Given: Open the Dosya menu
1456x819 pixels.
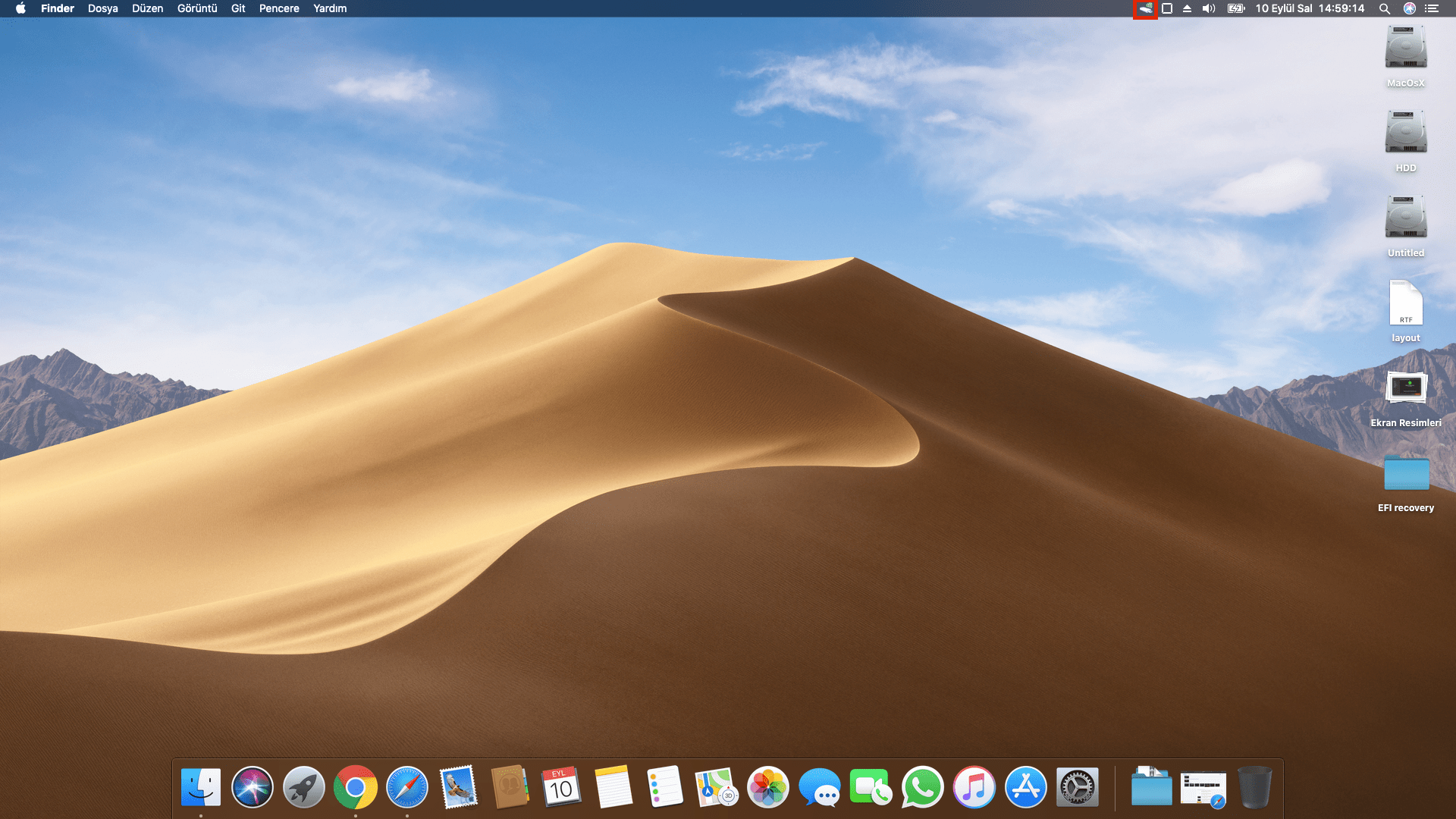Looking at the screenshot, I should point(102,9).
